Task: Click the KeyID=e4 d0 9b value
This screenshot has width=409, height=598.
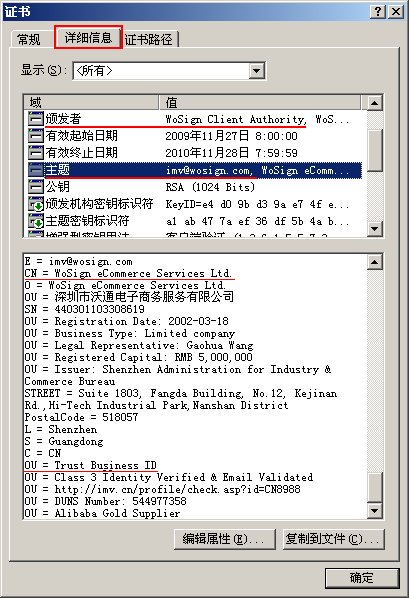Action: (x=257, y=204)
